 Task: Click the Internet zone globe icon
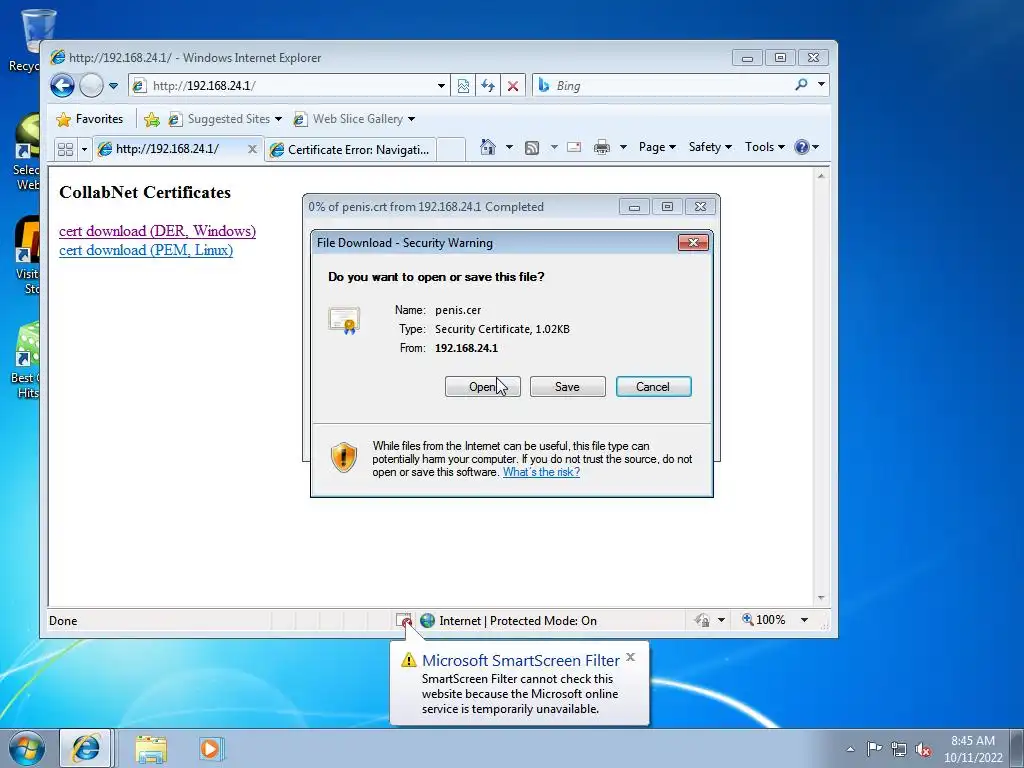pos(428,620)
